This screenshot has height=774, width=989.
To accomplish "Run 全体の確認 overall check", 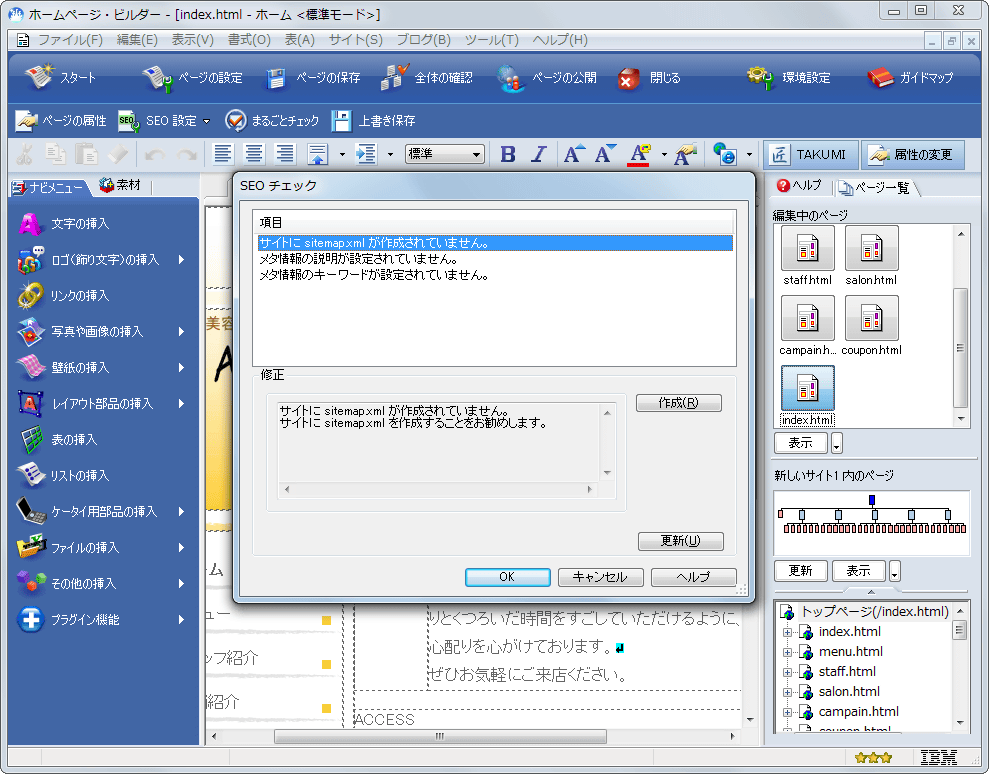I will [395, 77].
